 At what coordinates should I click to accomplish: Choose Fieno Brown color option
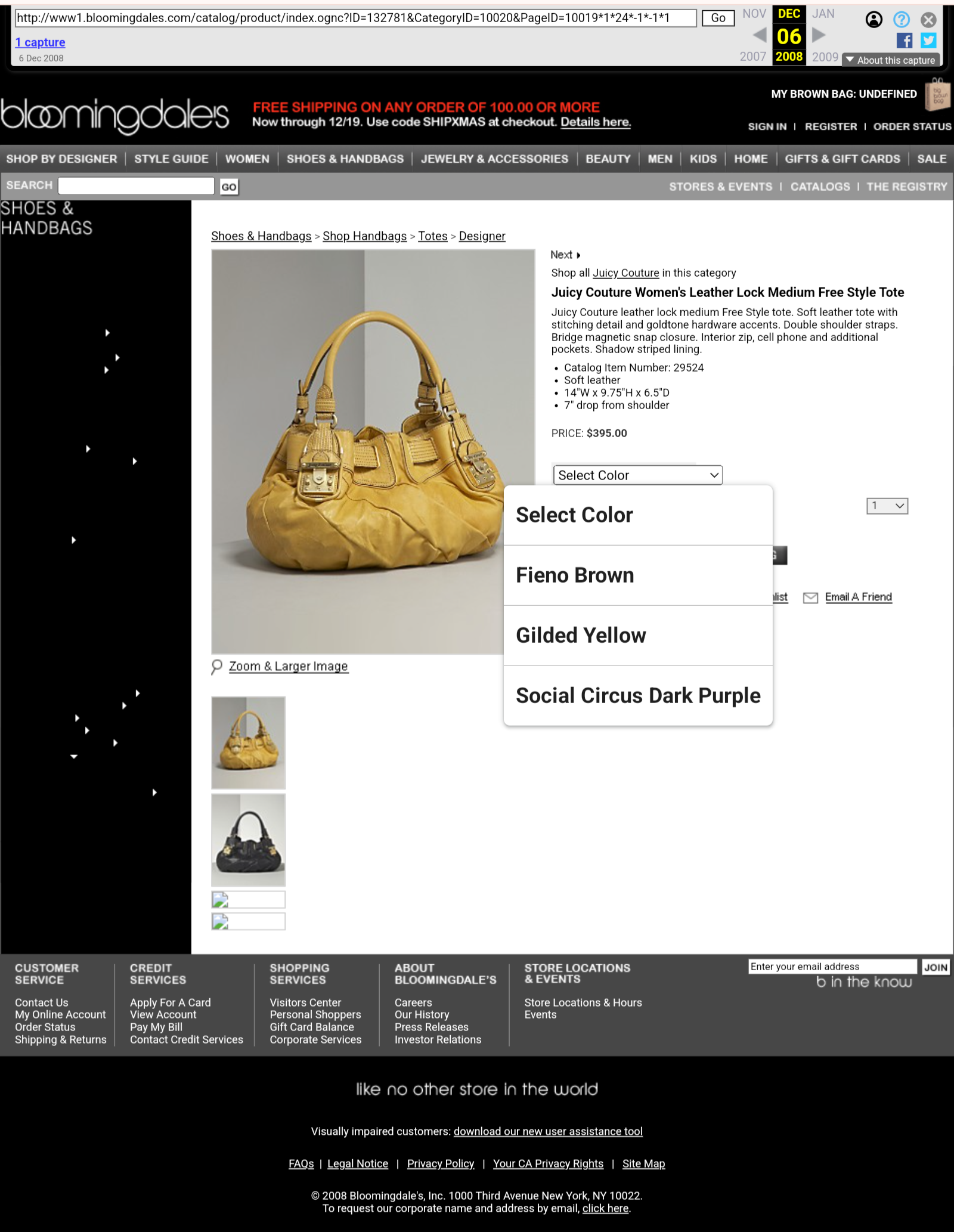pyautogui.click(x=638, y=575)
